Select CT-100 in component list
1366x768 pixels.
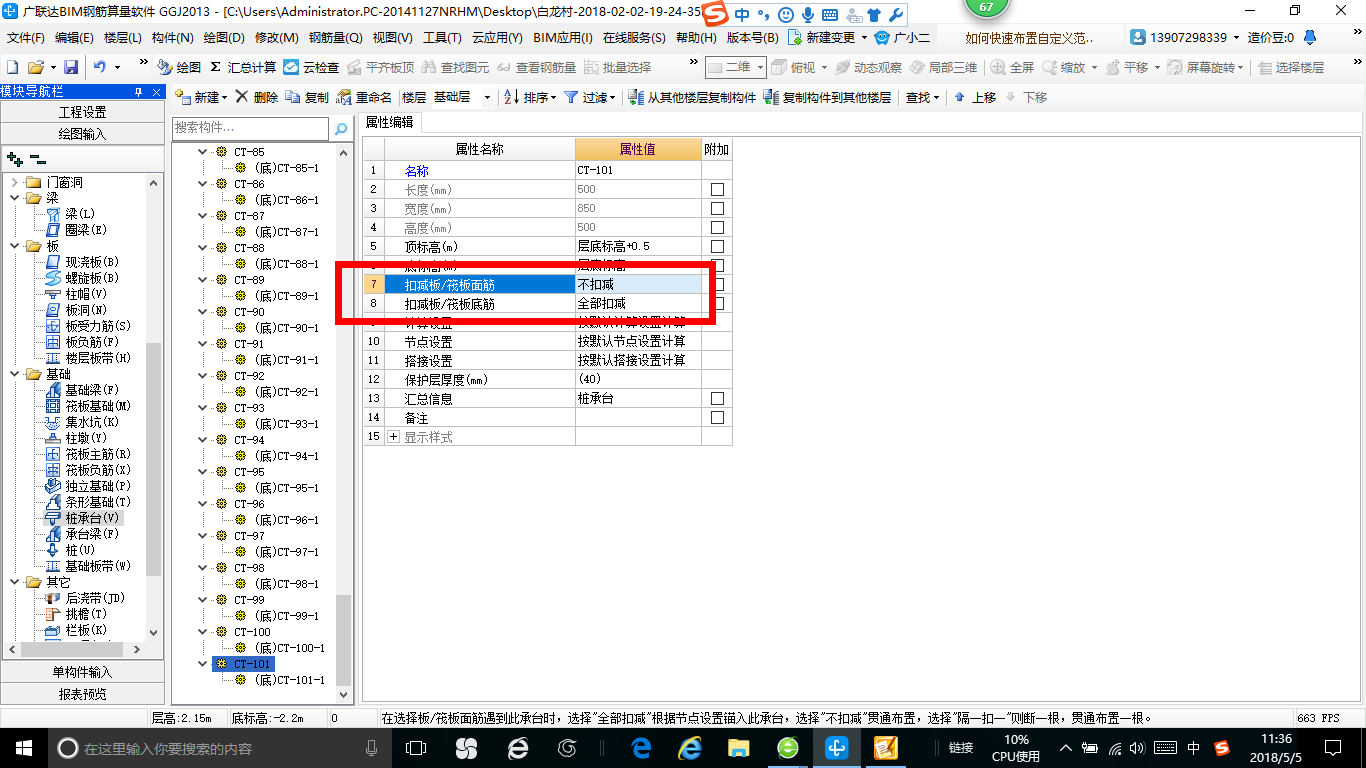click(252, 632)
